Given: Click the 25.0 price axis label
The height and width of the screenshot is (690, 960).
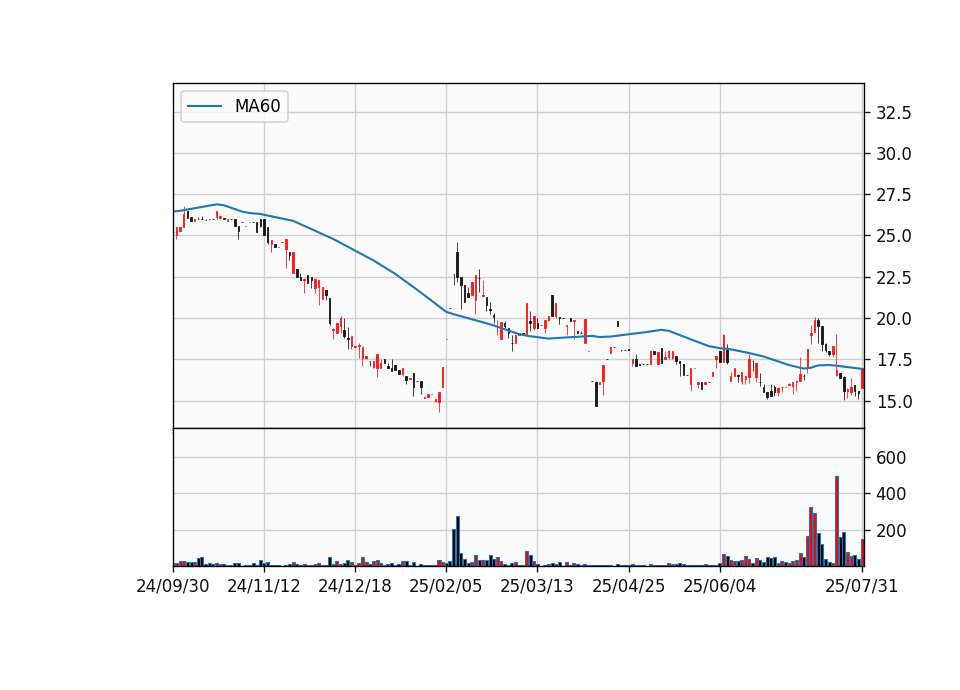Looking at the screenshot, I should [894, 236].
